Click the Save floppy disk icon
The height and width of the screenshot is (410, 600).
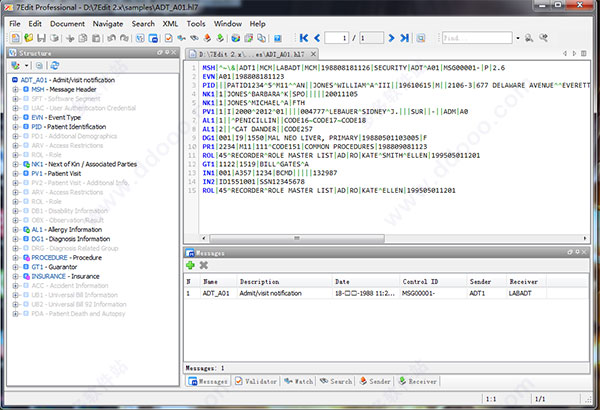pyautogui.click(x=42, y=38)
